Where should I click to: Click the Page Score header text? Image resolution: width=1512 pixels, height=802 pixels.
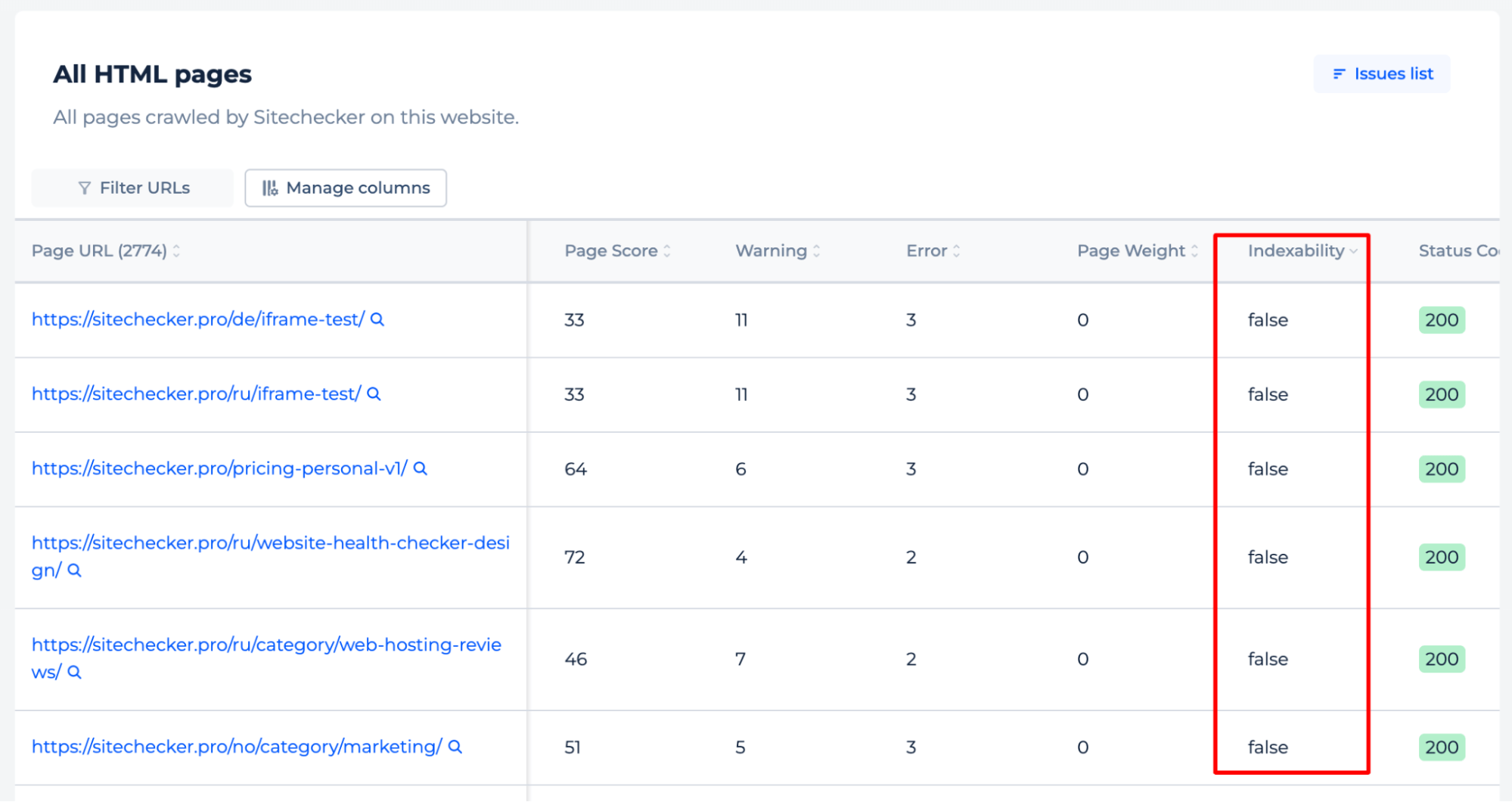[611, 251]
